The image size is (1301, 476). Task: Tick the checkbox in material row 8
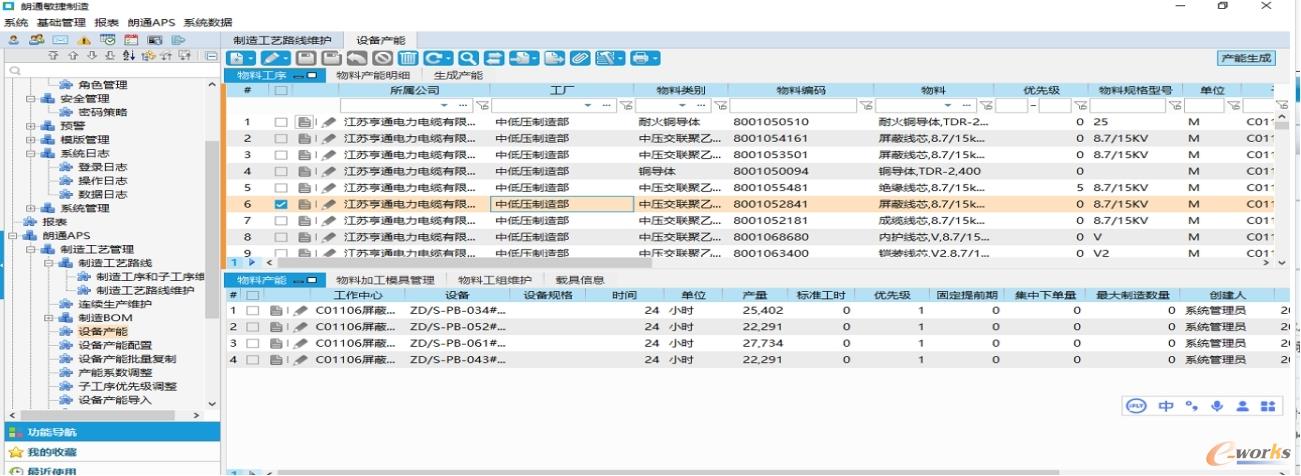click(x=281, y=237)
